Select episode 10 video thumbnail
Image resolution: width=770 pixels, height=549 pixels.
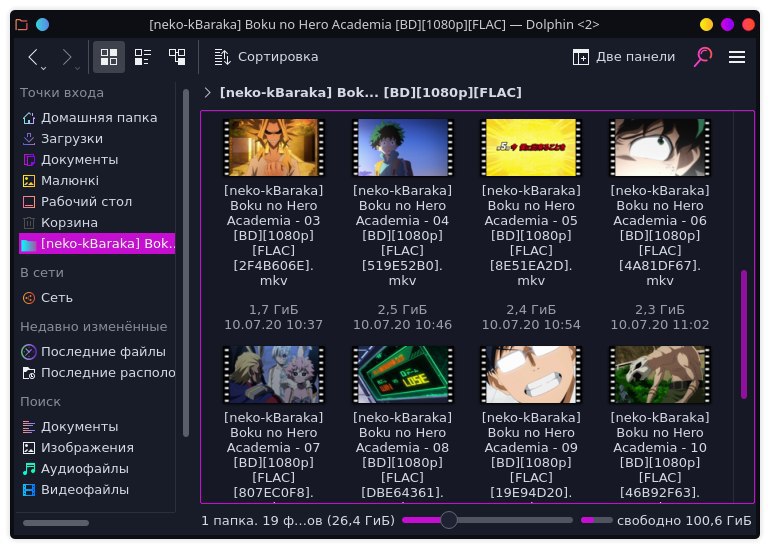pyautogui.click(x=660, y=375)
